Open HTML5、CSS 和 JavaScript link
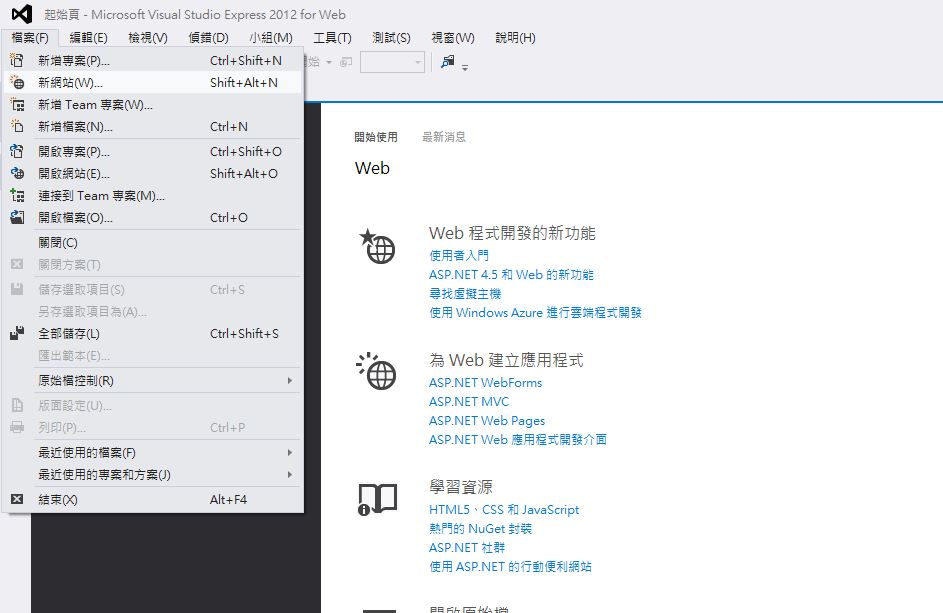The width and height of the screenshot is (943, 613). click(504, 510)
